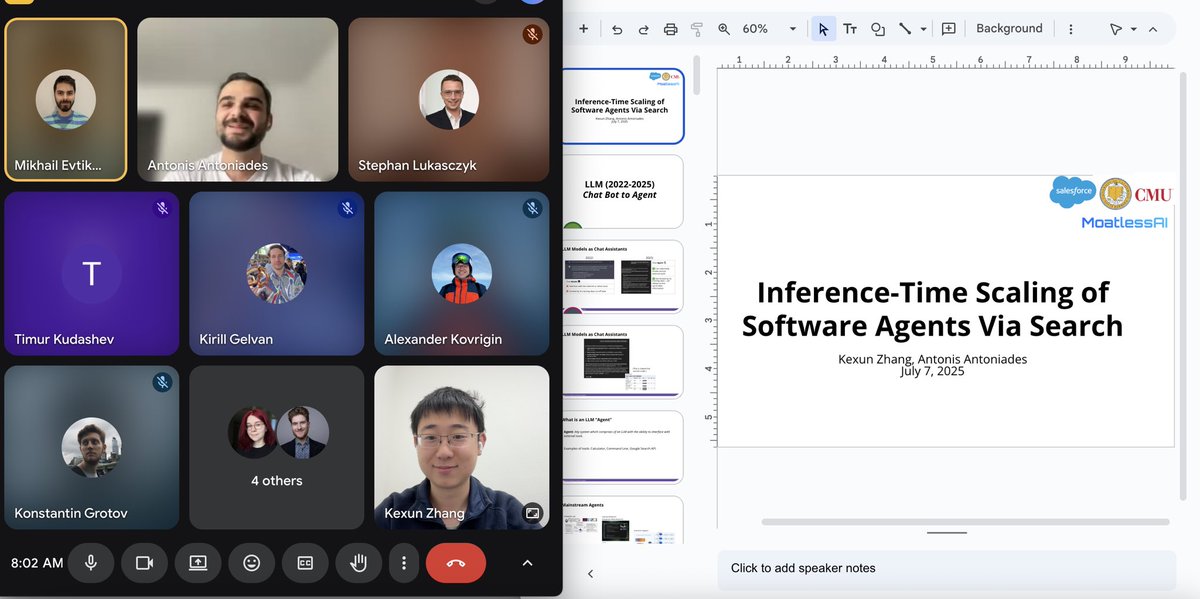Open Meet's three-dot more options
The height and width of the screenshot is (599, 1200).
coord(404,563)
